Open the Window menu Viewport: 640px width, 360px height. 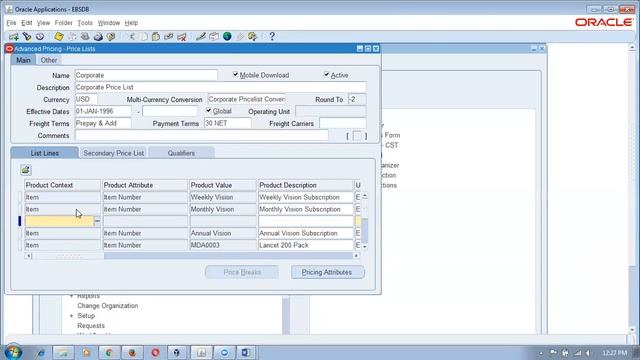[109, 23]
